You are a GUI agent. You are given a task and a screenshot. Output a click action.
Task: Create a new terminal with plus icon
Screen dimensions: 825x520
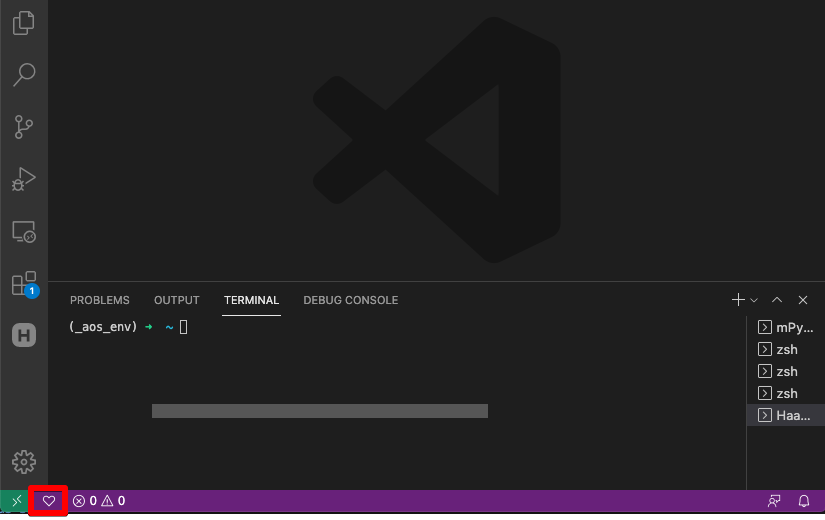click(738, 299)
